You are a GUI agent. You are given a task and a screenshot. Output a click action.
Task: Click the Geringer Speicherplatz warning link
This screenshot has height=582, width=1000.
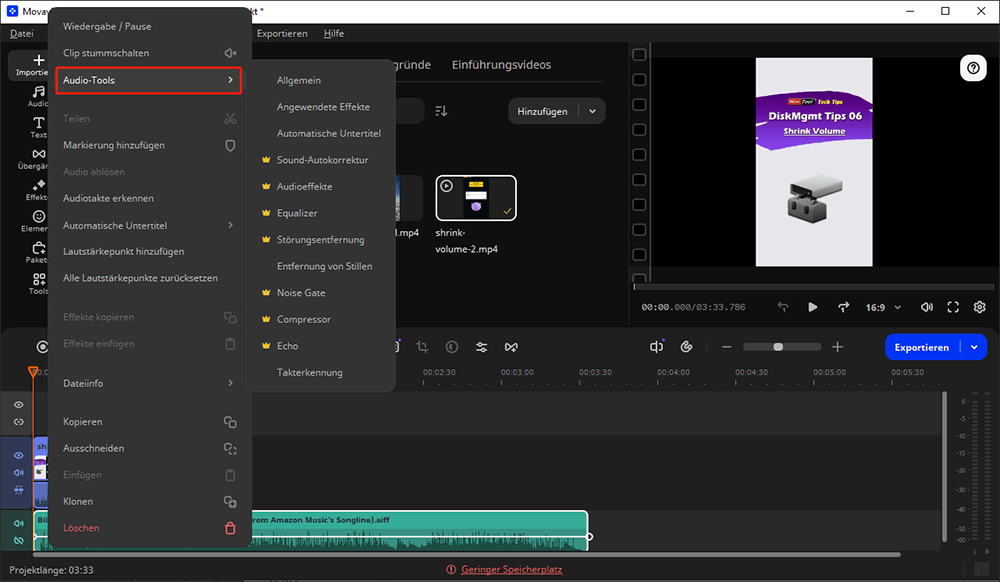(511, 569)
